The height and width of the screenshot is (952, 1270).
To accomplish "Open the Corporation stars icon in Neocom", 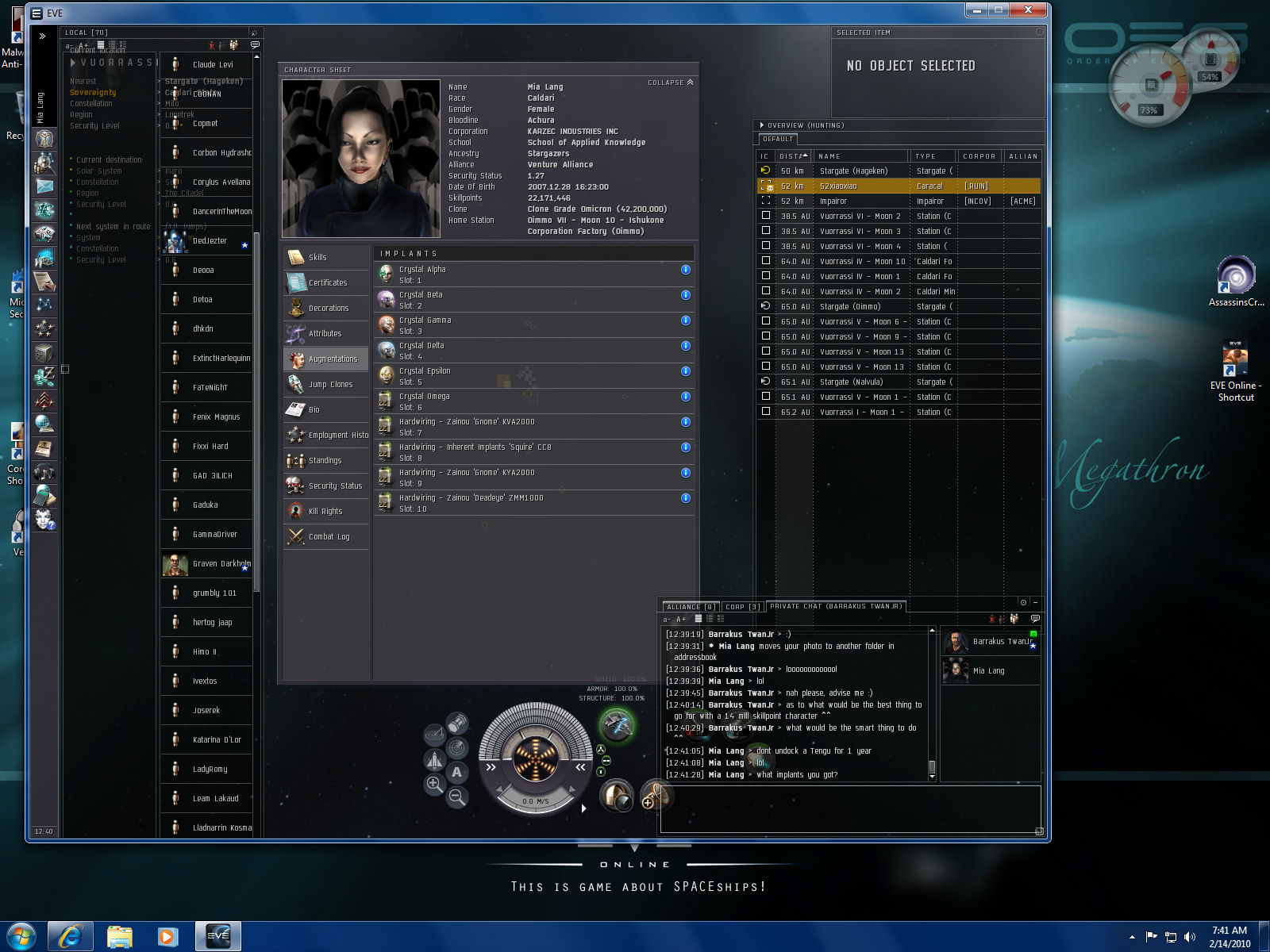I will (x=44, y=328).
